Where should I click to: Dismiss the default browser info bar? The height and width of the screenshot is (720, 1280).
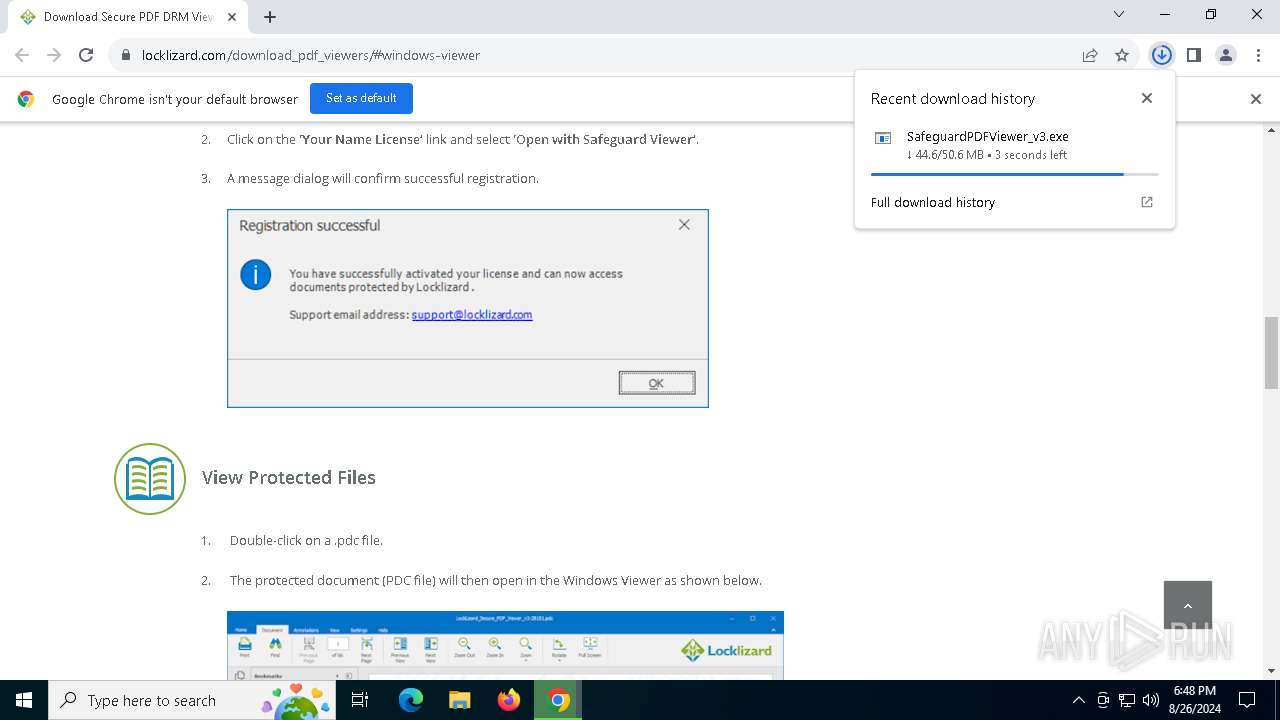[x=1256, y=98]
